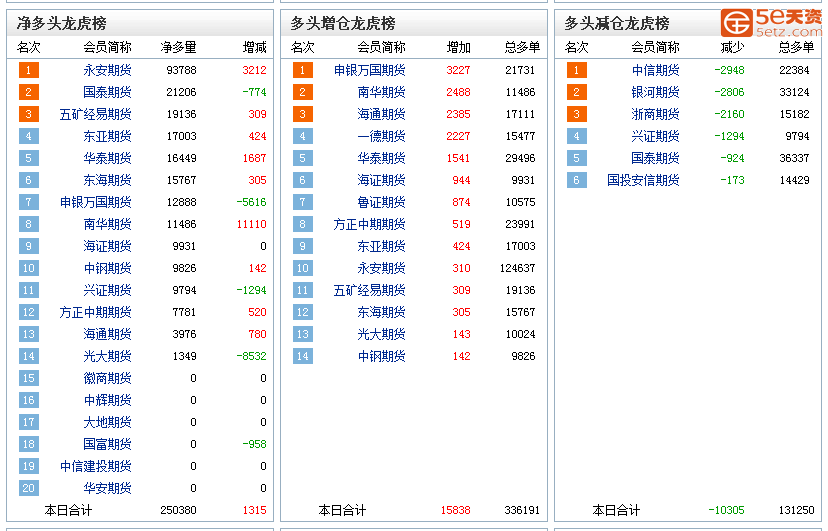Select 永安期货 total long 124637

coord(518,268)
